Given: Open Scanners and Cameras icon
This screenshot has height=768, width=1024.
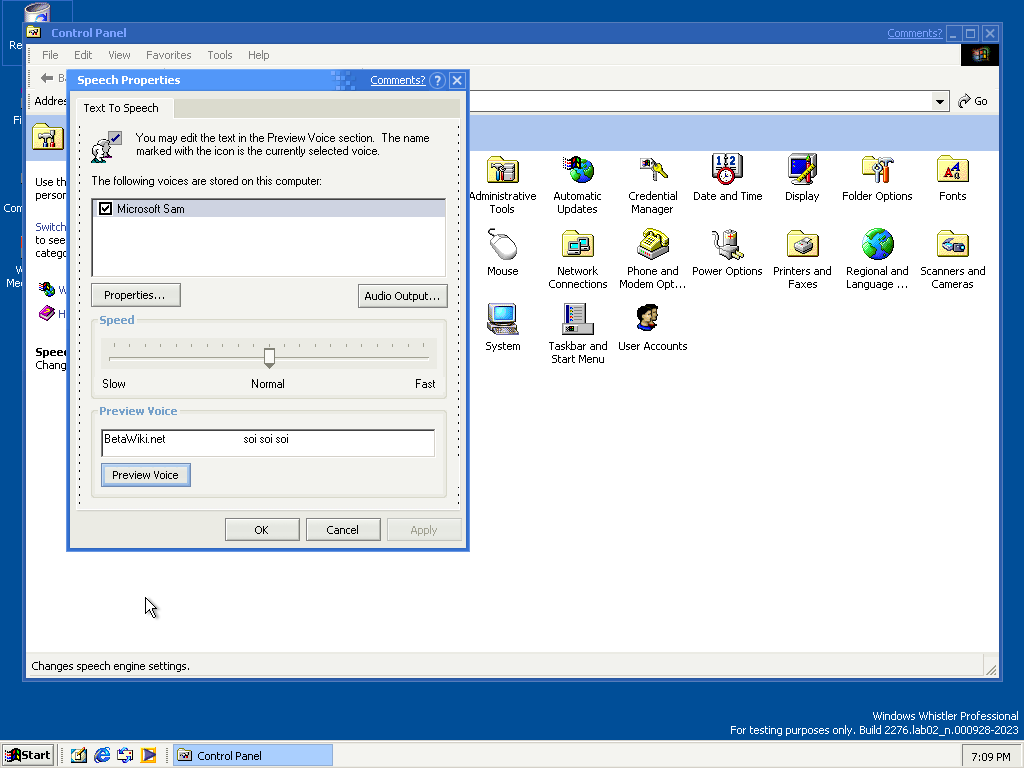Looking at the screenshot, I should pos(952,245).
